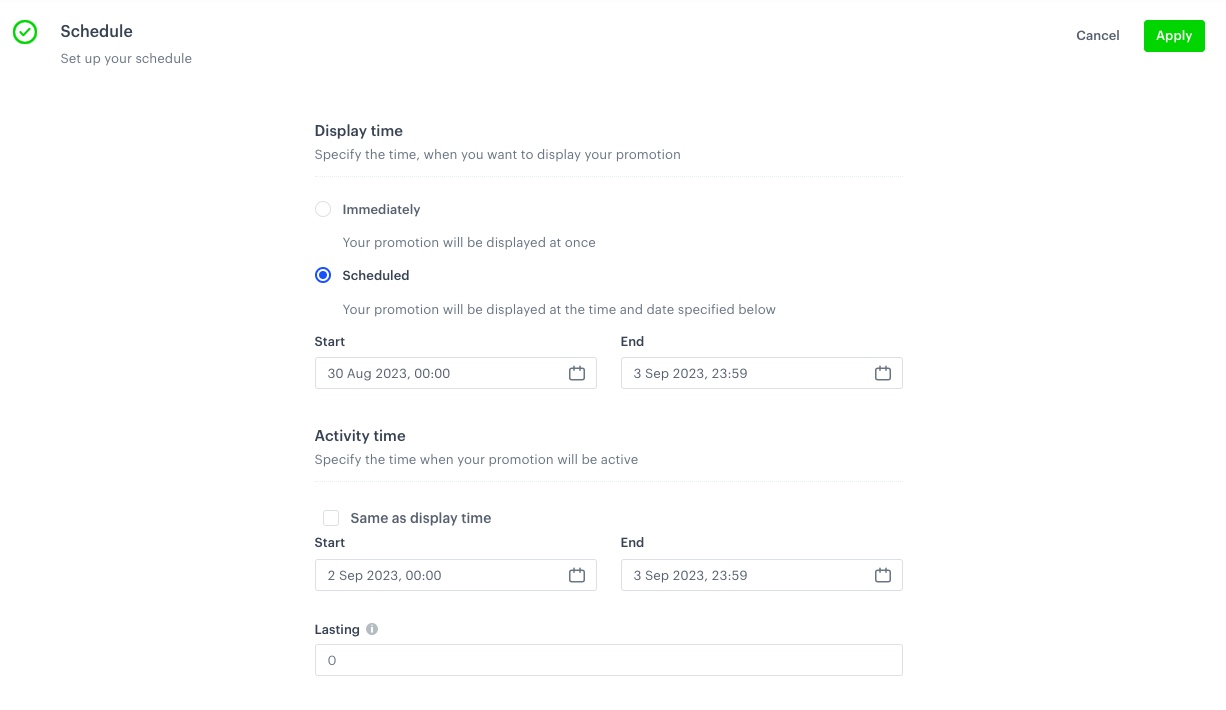The width and height of the screenshot is (1226, 710).
Task: Click the Display time section header
Action: coord(358,130)
